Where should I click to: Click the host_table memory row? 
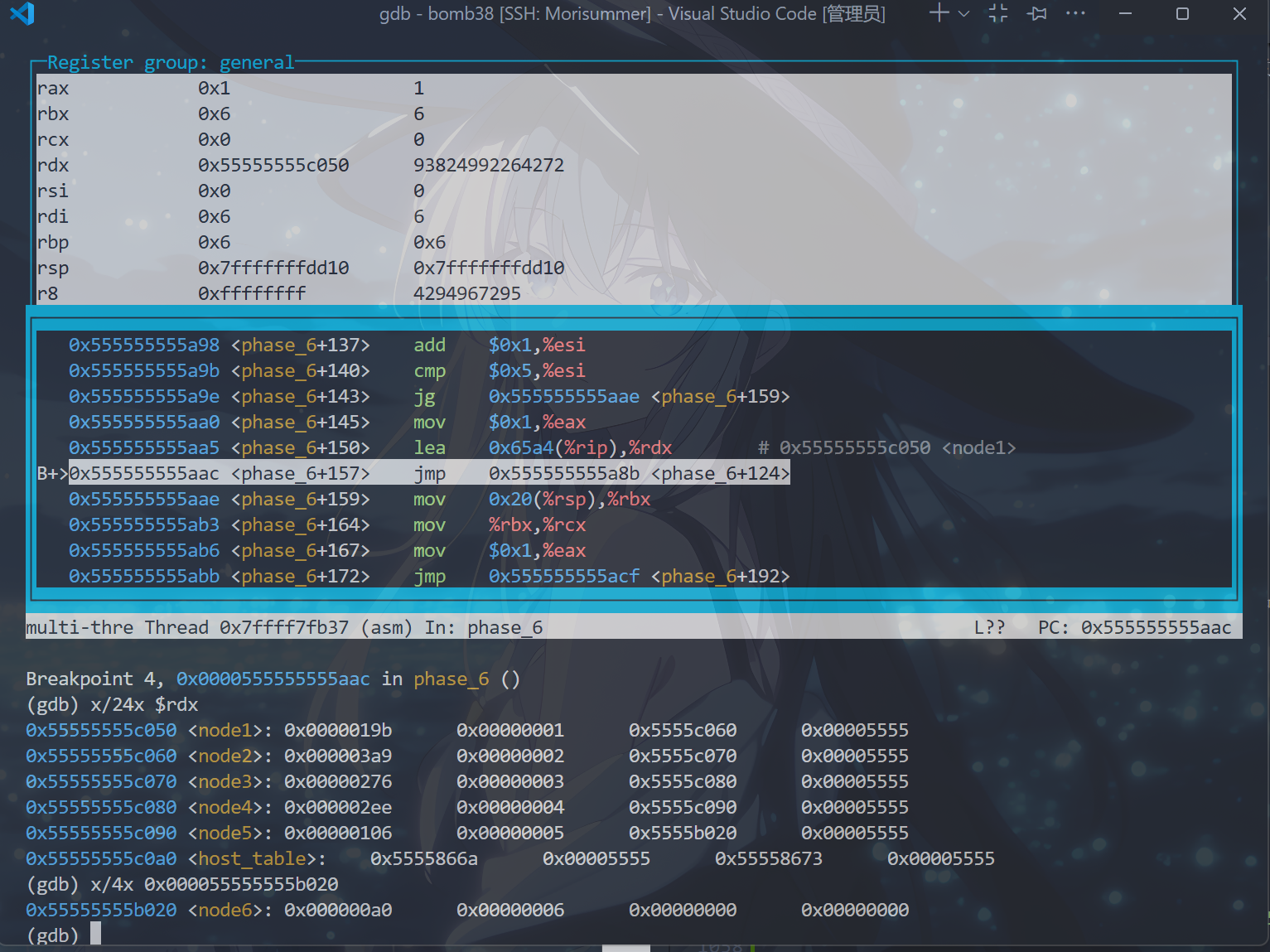click(509, 858)
